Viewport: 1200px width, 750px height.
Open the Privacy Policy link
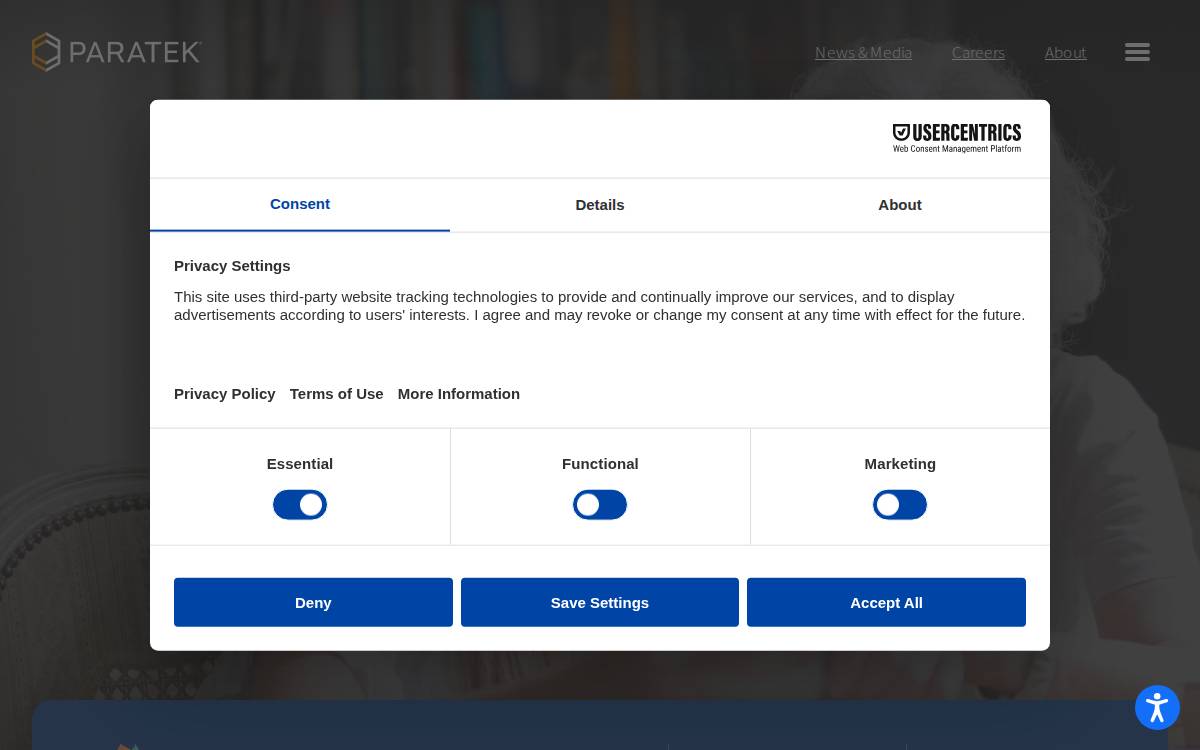tap(225, 394)
